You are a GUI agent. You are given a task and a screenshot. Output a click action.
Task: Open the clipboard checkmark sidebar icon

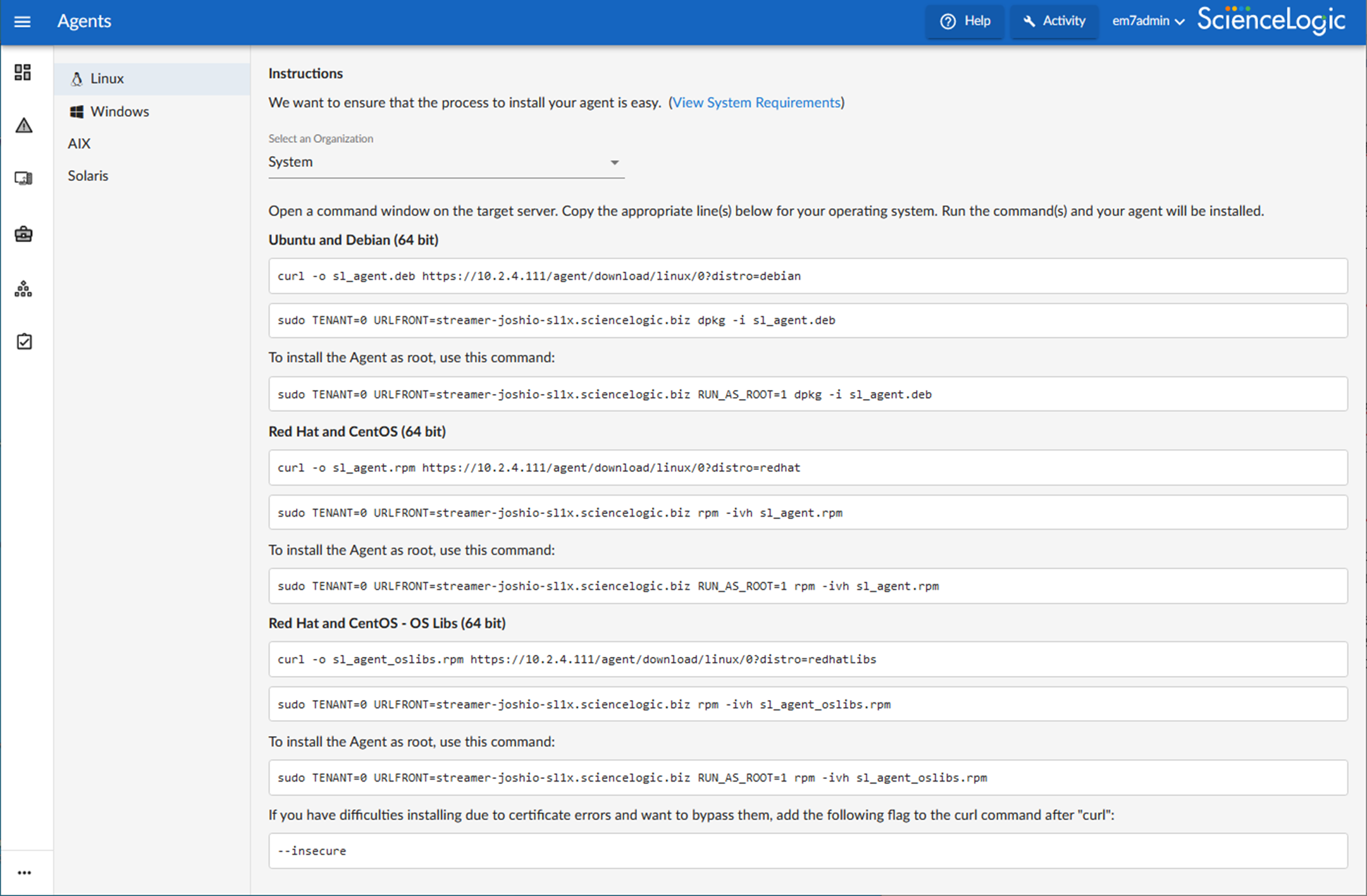(23, 341)
